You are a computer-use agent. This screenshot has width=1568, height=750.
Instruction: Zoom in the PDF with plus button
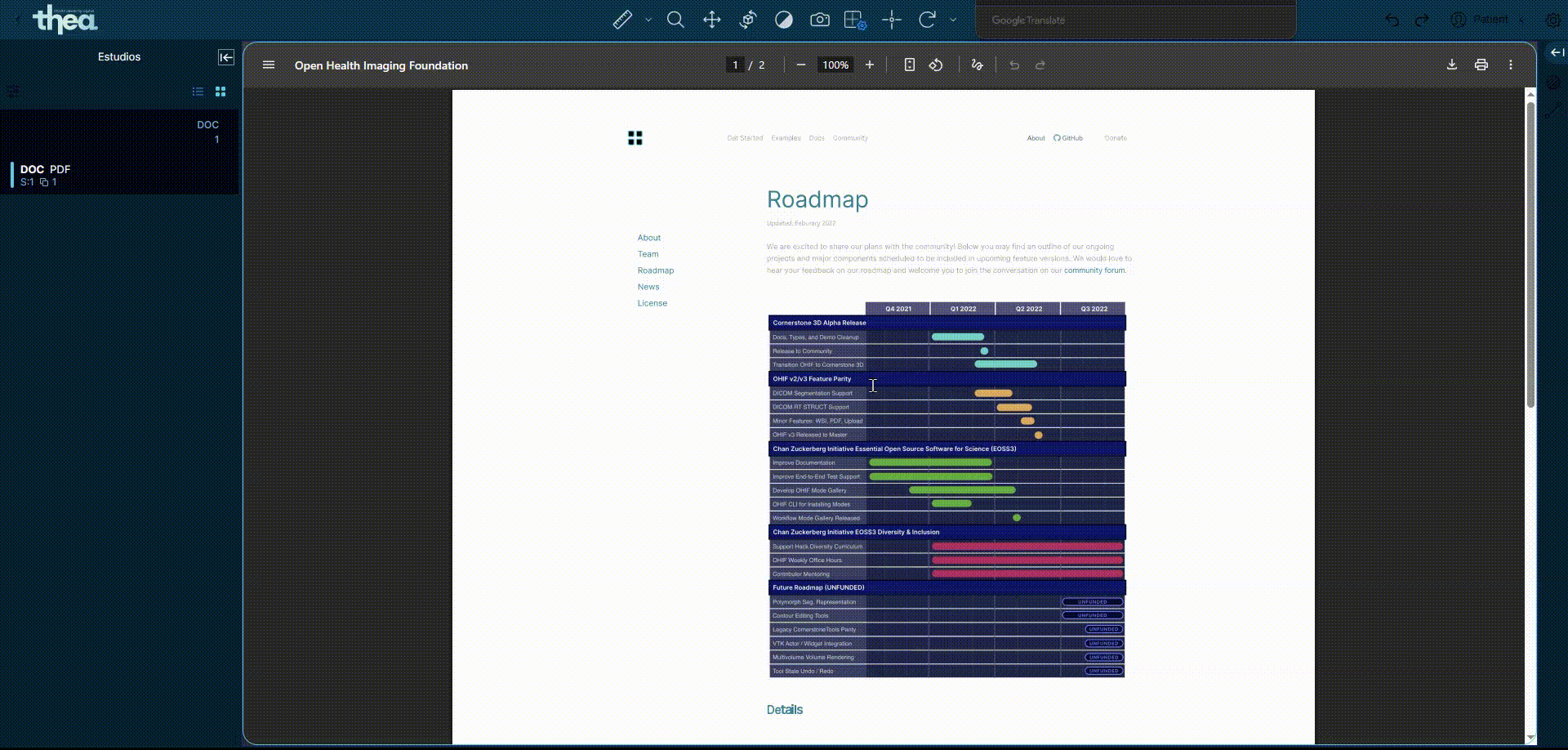click(x=870, y=65)
